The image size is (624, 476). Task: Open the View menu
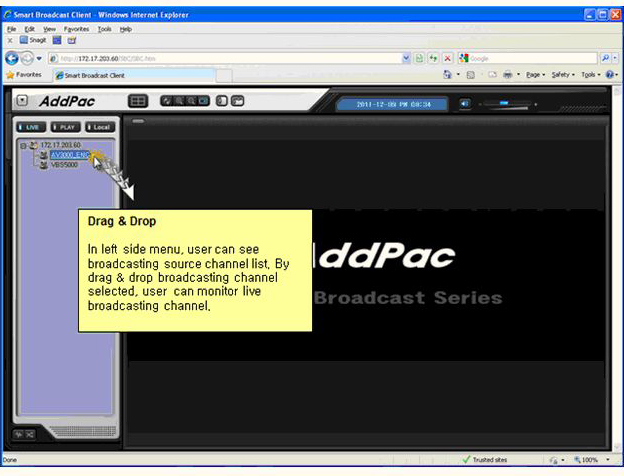click(49, 29)
